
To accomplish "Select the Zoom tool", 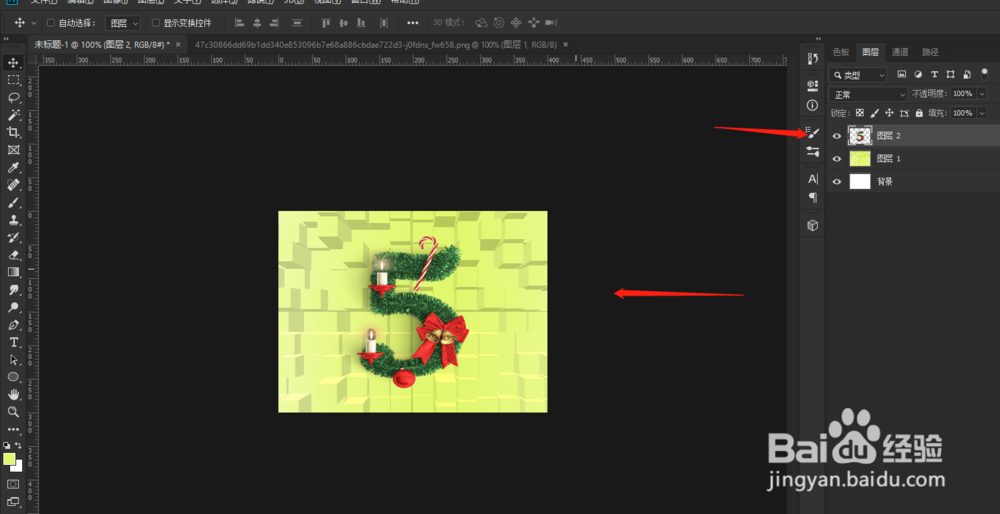I will pyautogui.click(x=13, y=412).
